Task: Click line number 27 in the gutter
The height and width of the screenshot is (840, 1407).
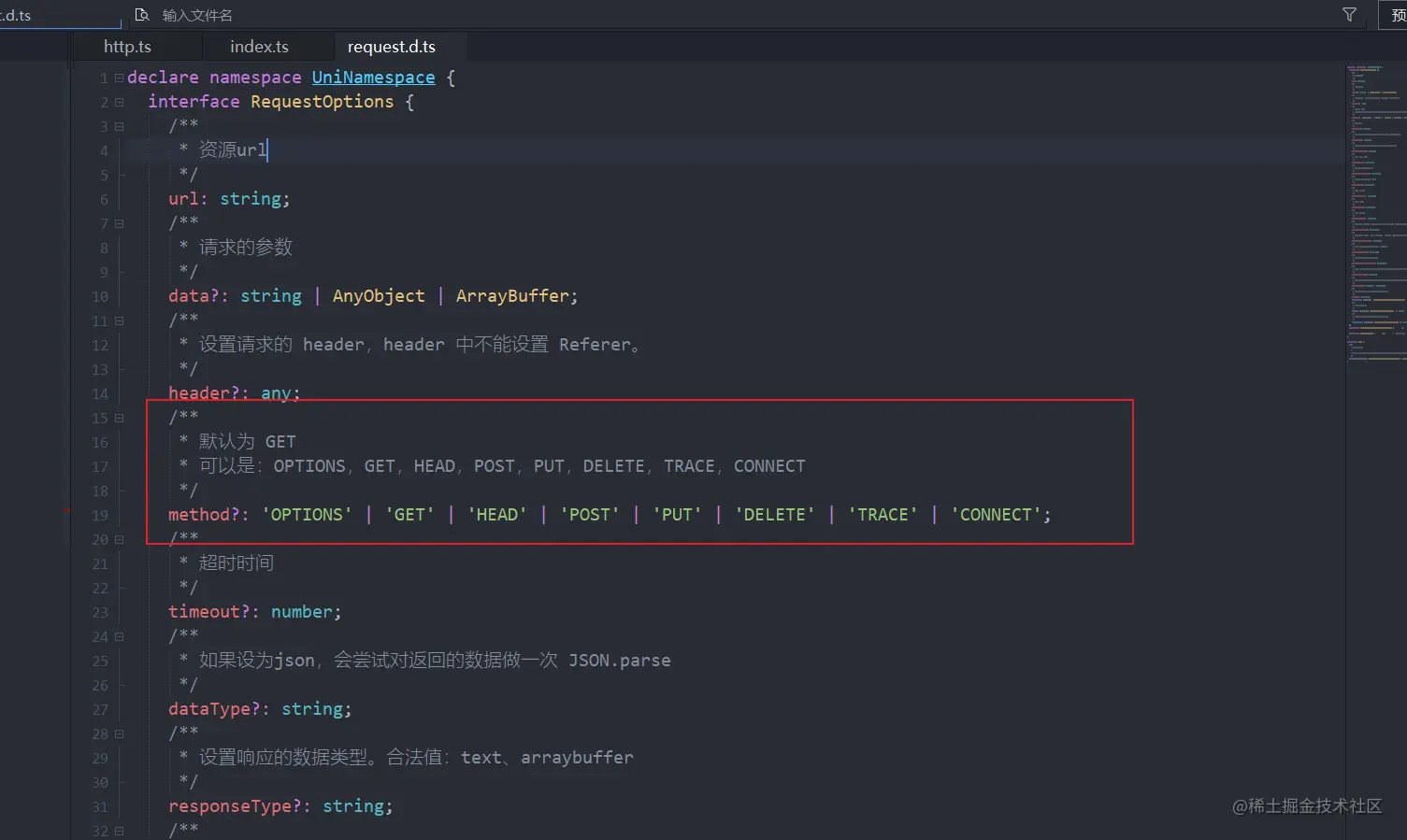Action: [100, 710]
